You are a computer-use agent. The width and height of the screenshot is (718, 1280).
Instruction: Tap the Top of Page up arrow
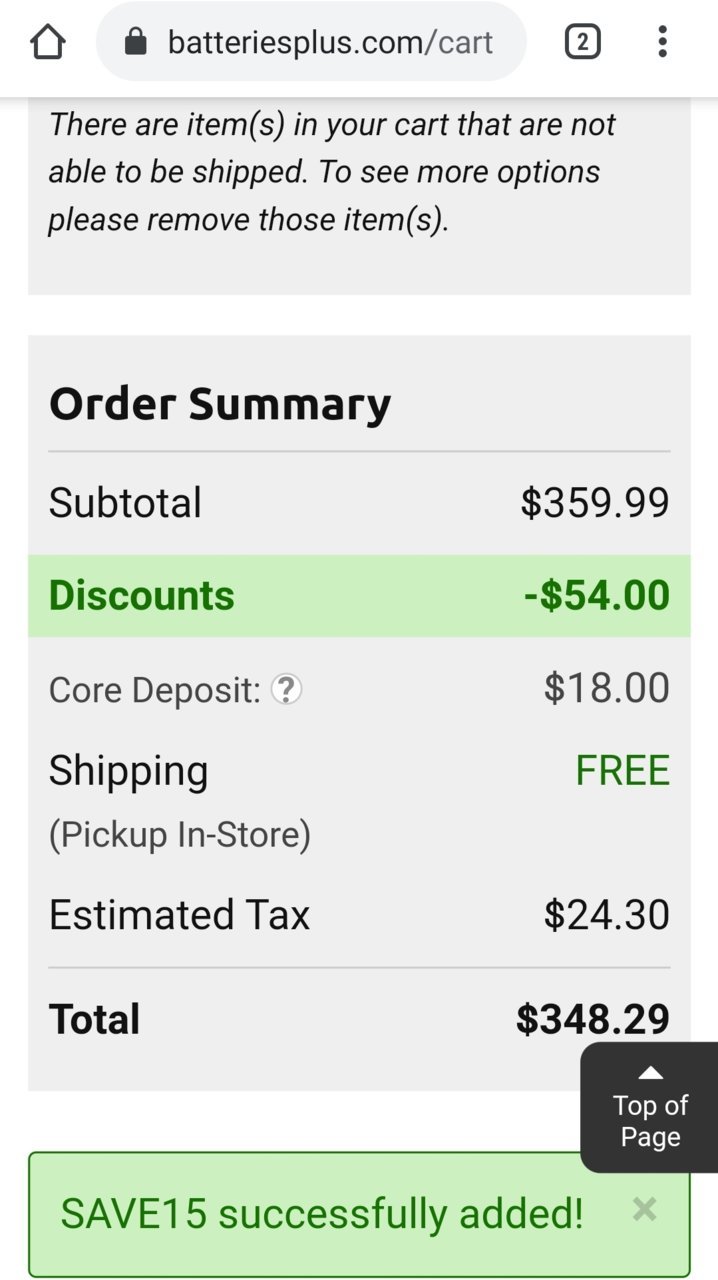coord(651,1073)
